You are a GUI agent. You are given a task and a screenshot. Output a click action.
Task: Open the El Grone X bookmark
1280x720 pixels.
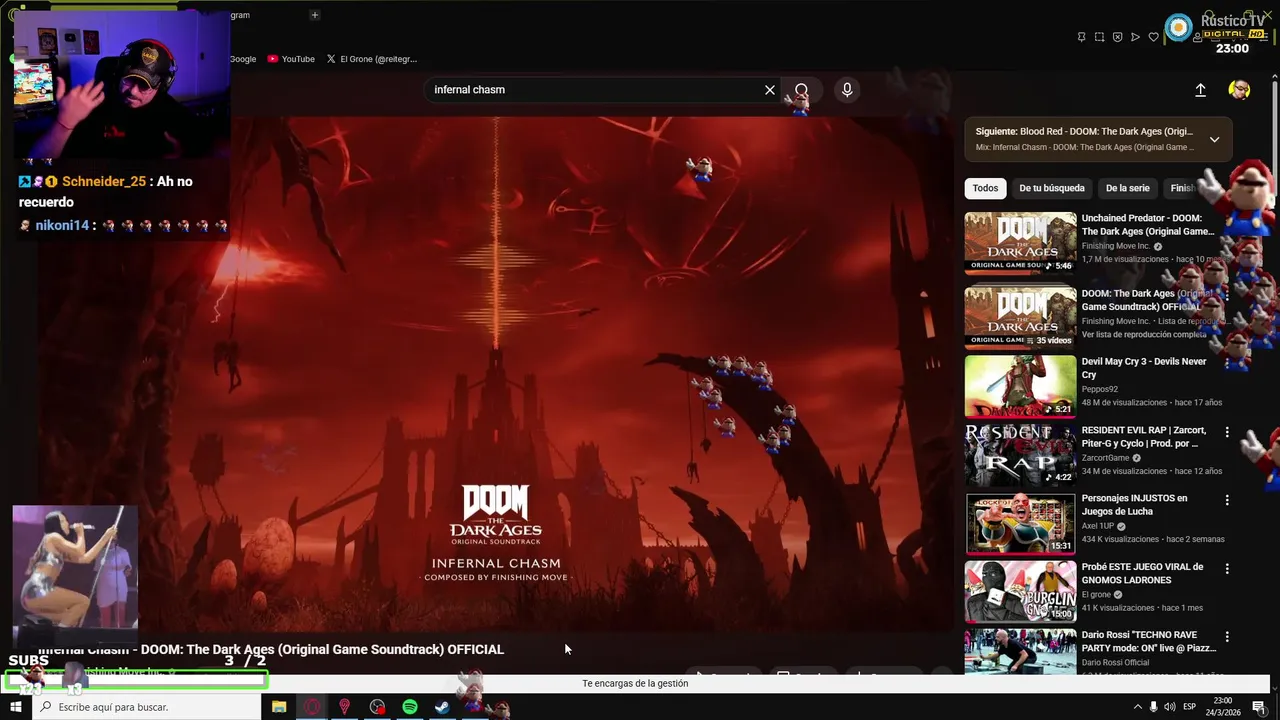pyautogui.click(x=371, y=59)
